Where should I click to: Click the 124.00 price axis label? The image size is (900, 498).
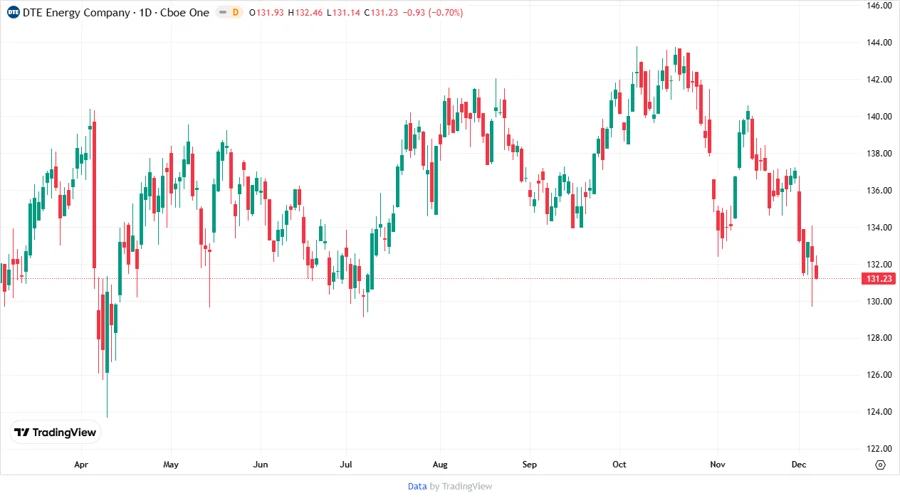click(879, 412)
